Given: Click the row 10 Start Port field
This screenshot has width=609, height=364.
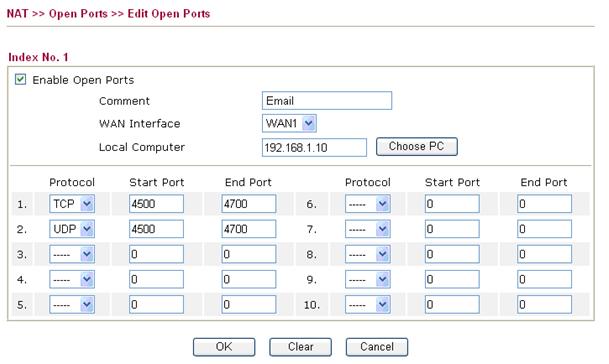Looking at the screenshot, I should tap(452, 305).
